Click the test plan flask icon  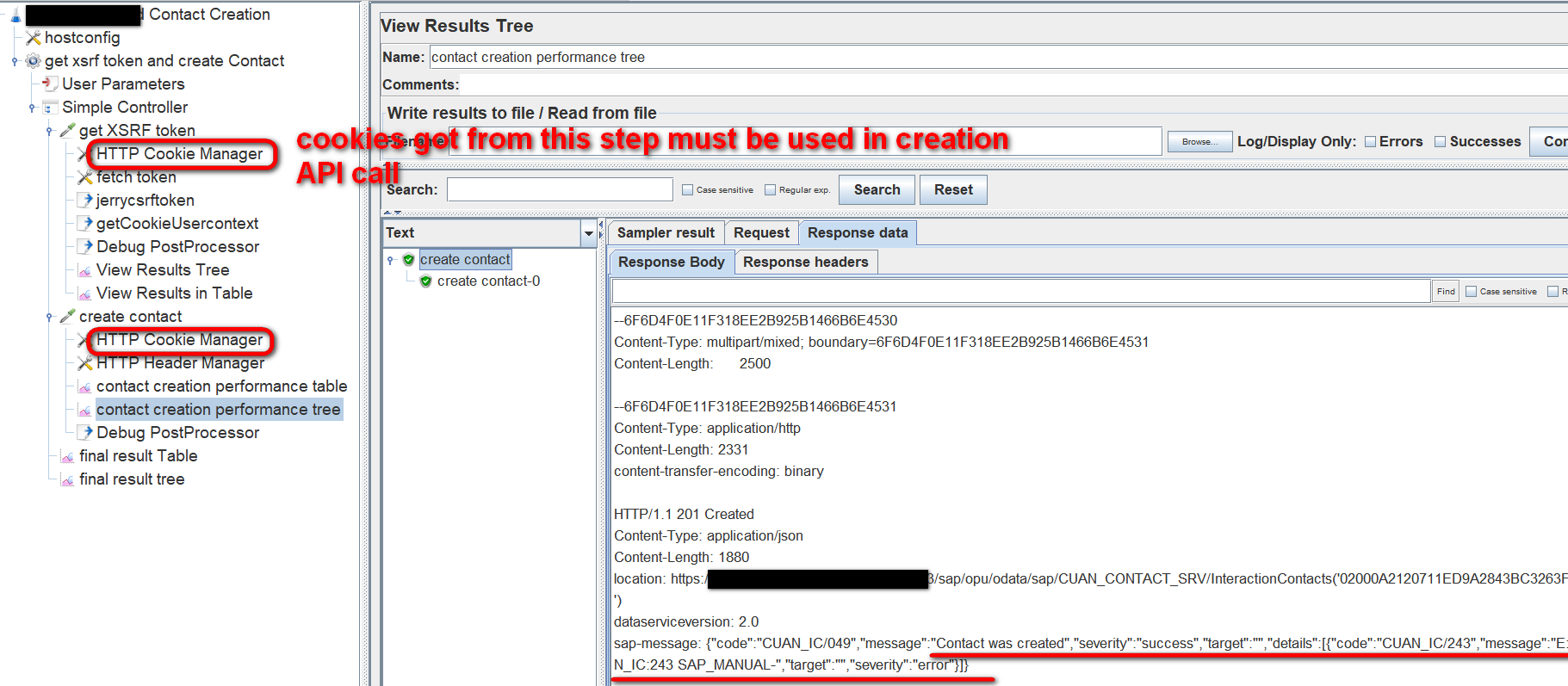coord(15,15)
